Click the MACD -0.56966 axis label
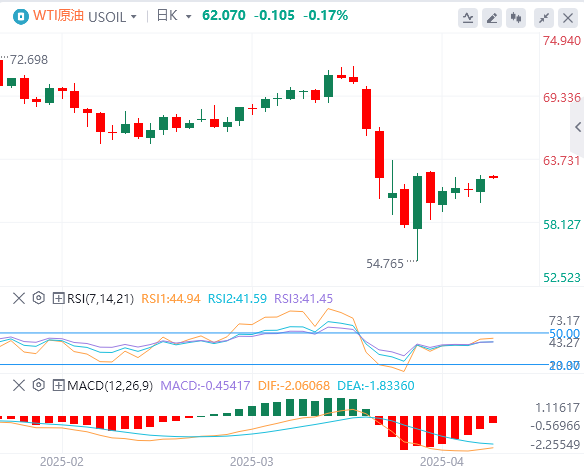Image resolution: width=584 pixels, height=473 pixels. [555, 426]
